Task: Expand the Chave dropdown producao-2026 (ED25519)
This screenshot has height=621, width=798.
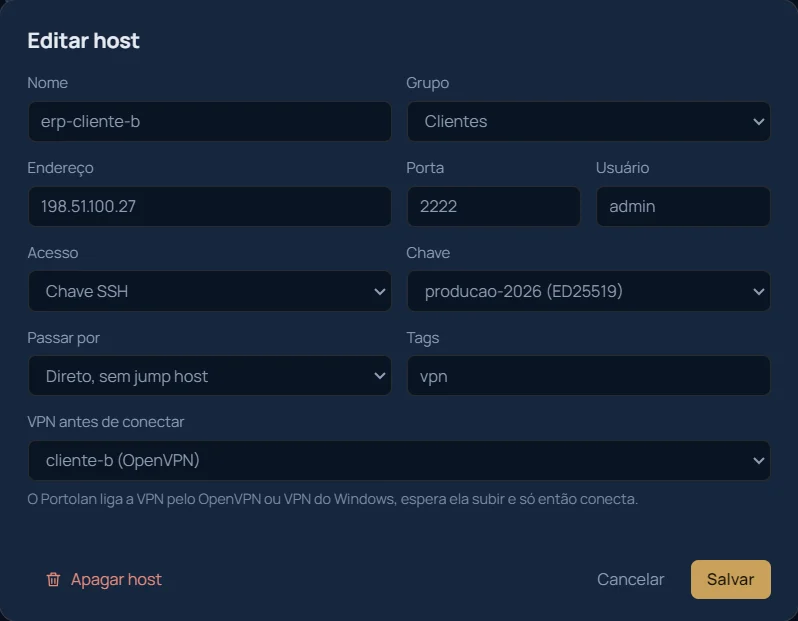Action: point(588,291)
